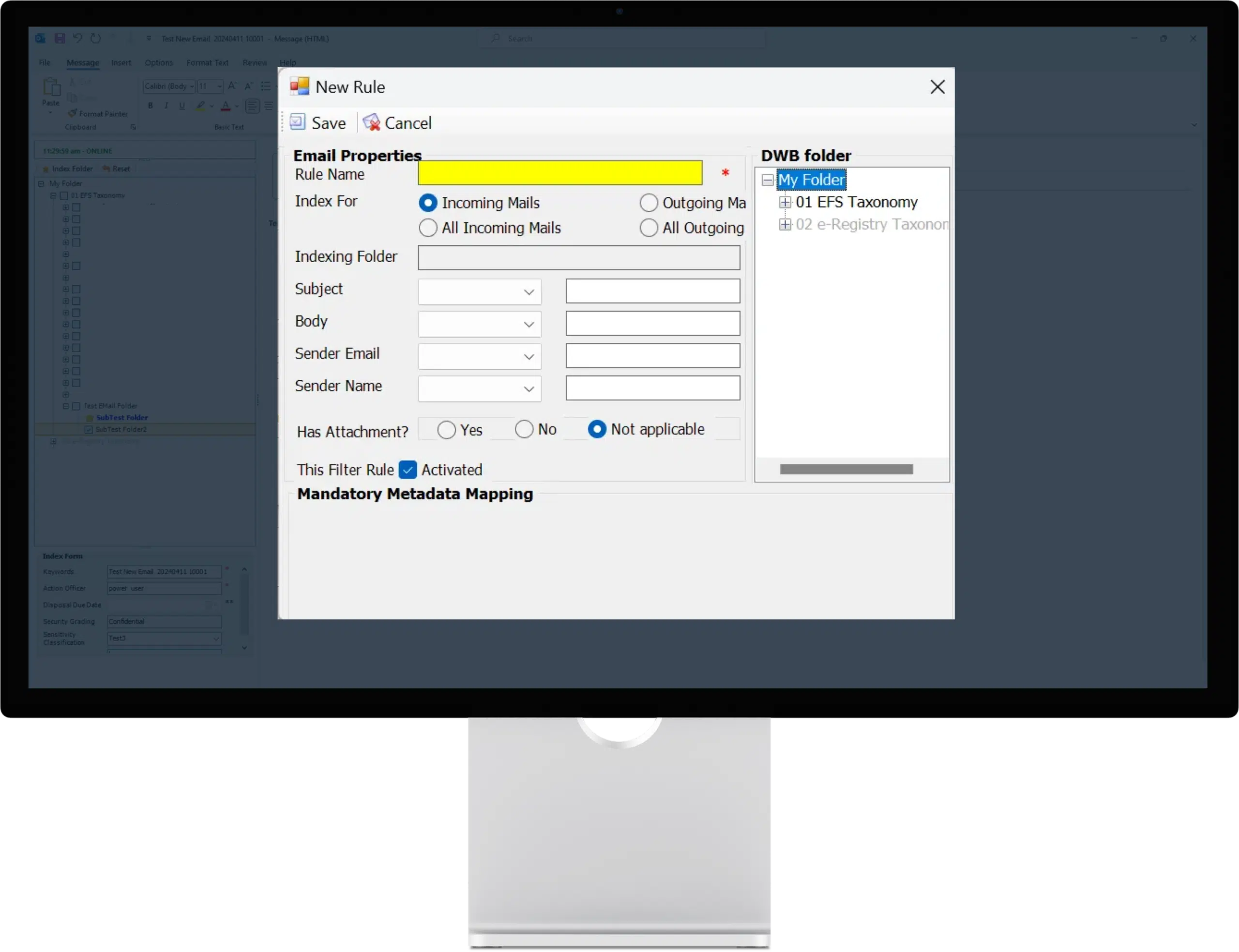Open the Subject condition dropdown
1239x952 pixels.
(x=480, y=292)
